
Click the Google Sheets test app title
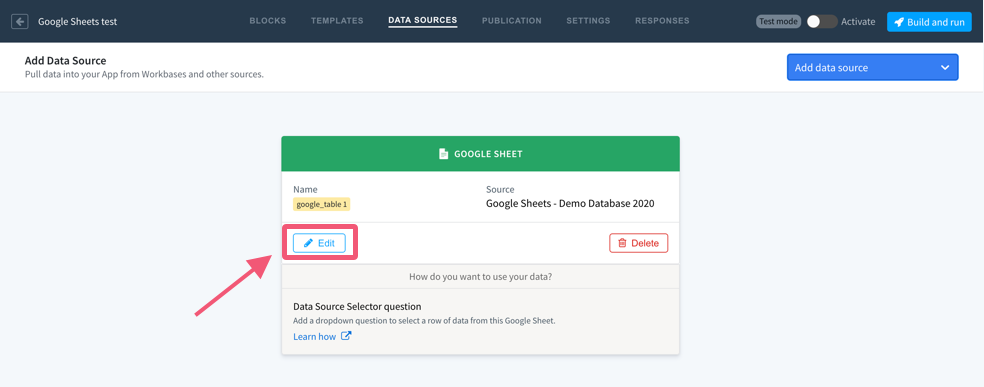coord(77,22)
